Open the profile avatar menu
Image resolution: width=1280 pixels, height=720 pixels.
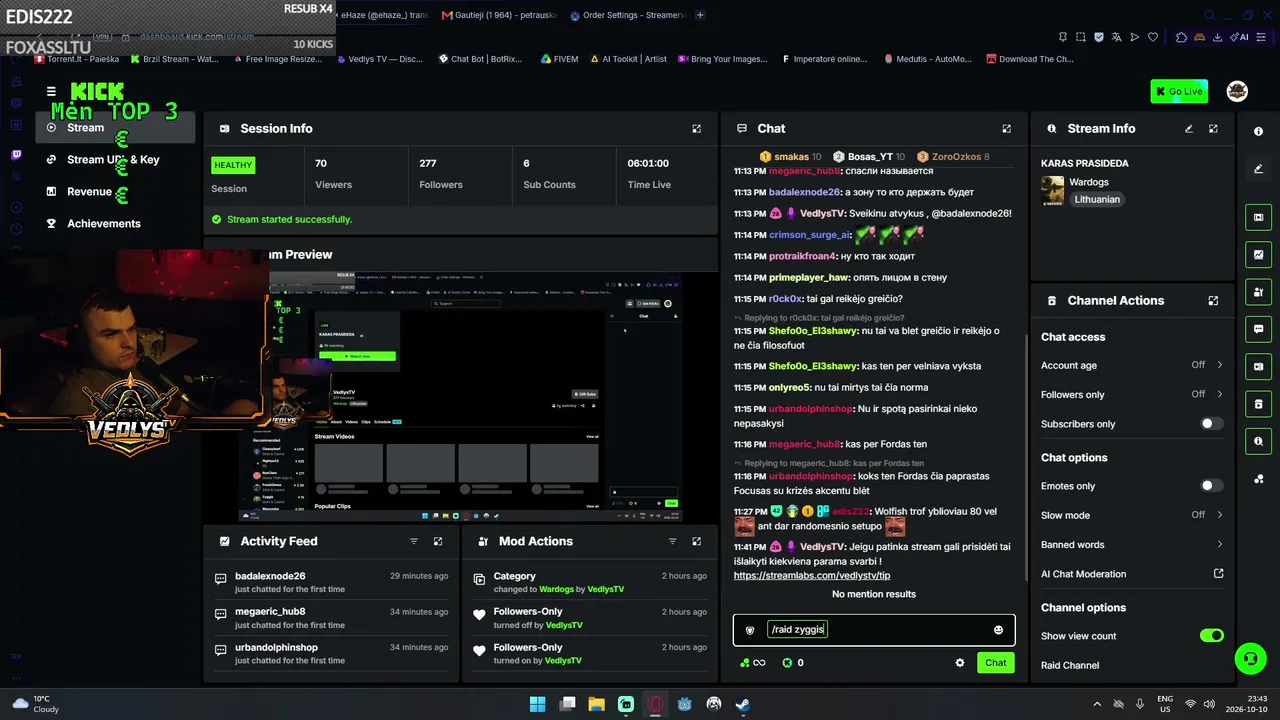[1237, 91]
